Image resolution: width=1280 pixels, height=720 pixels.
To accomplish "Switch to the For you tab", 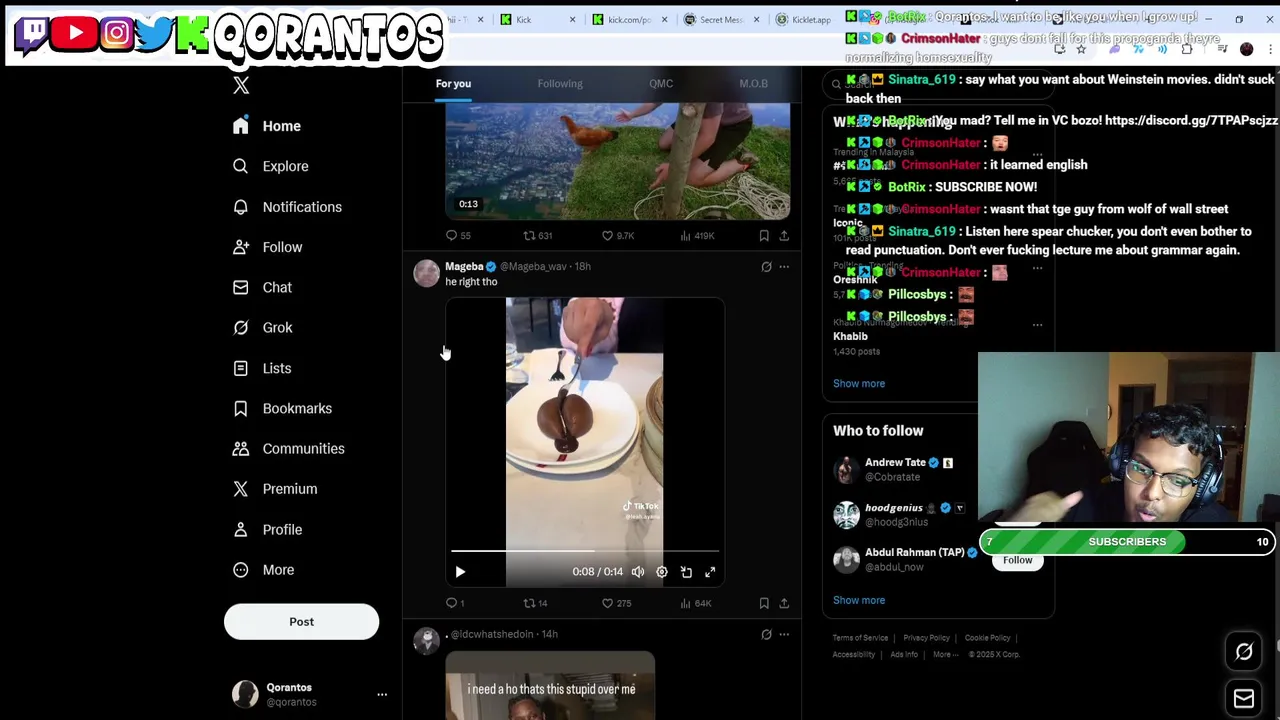I will (453, 84).
